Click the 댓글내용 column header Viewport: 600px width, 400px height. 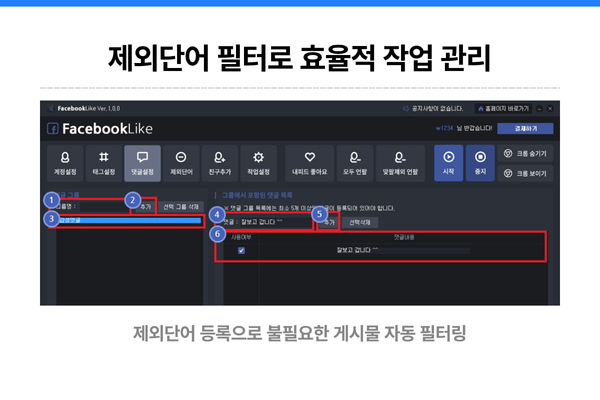pyautogui.click(x=404, y=237)
